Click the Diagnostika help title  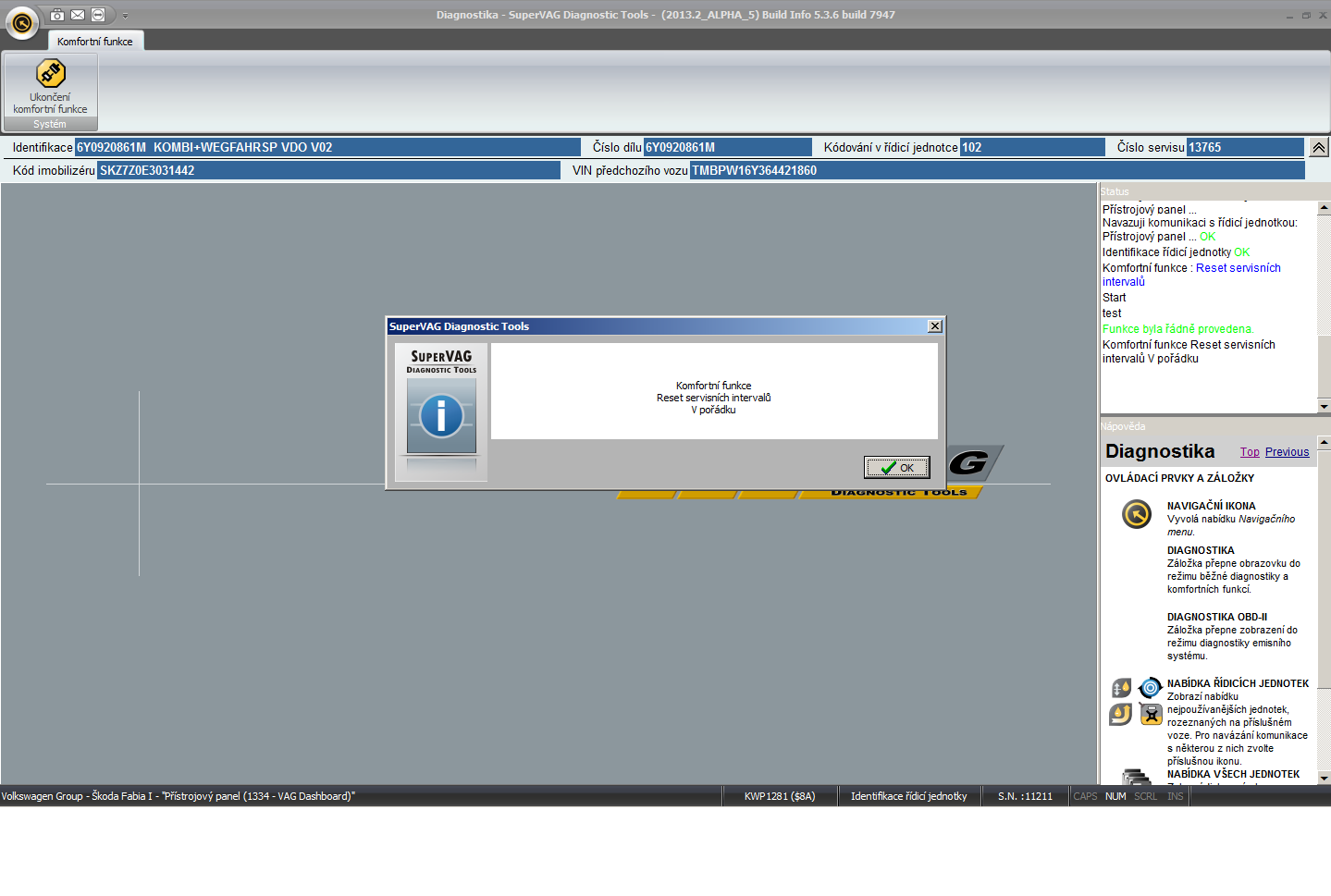click(x=1160, y=451)
